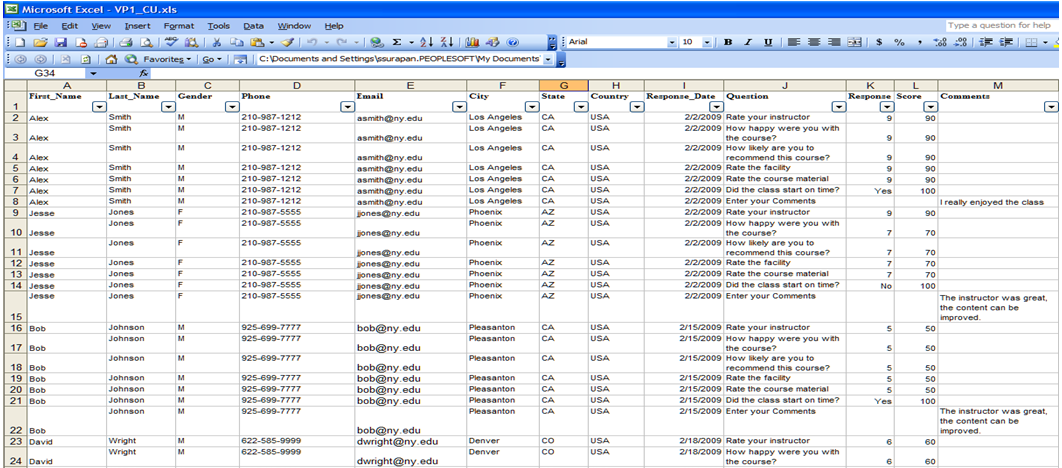Image resolution: width=1062 pixels, height=468 pixels.
Task: Select the Format Painter brush icon
Action: [286, 42]
